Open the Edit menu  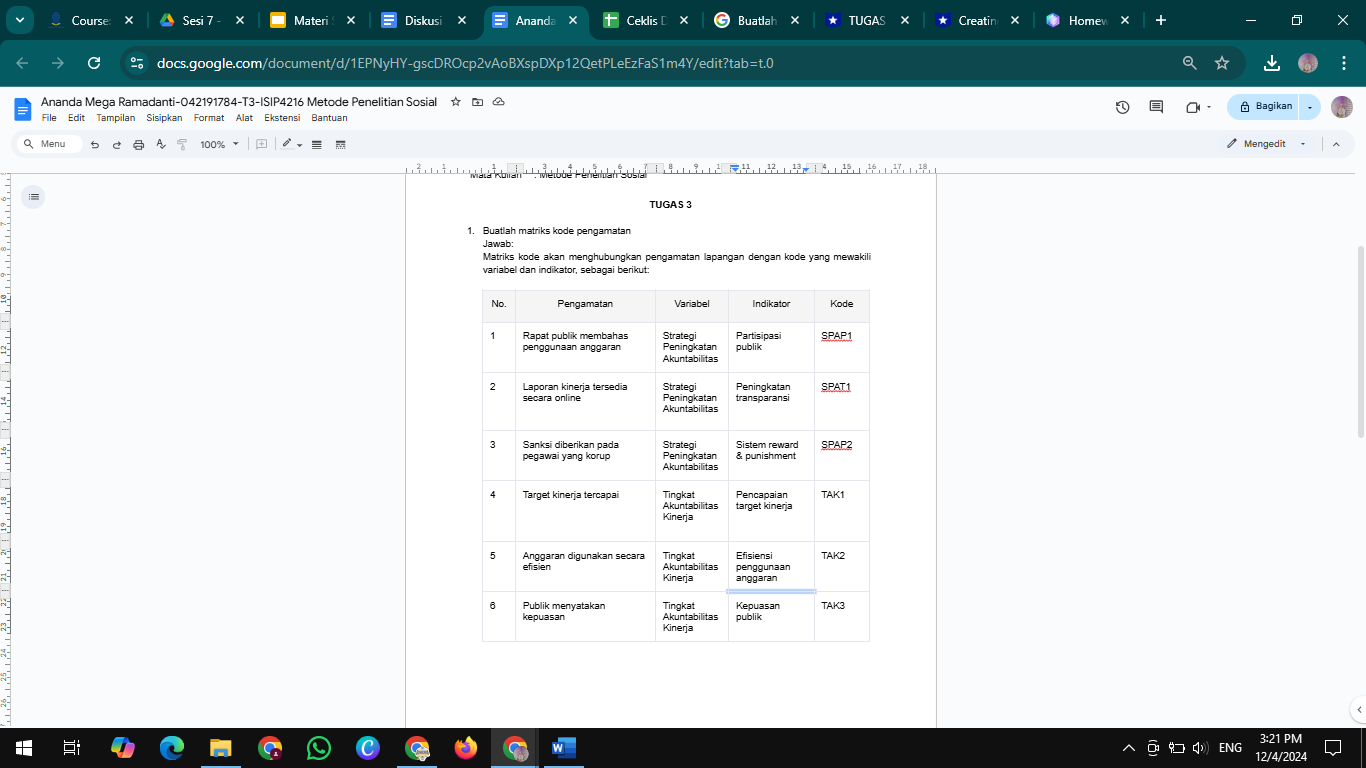76,118
